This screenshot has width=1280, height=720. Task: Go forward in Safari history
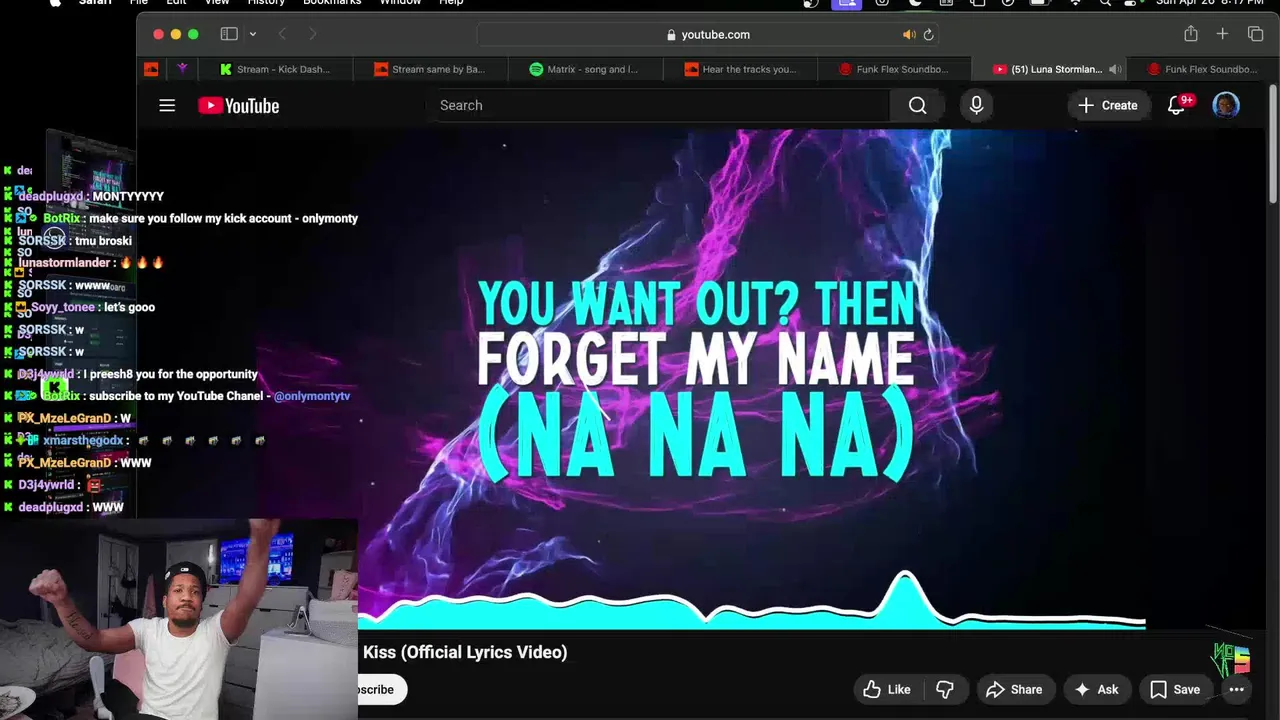click(x=312, y=34)
